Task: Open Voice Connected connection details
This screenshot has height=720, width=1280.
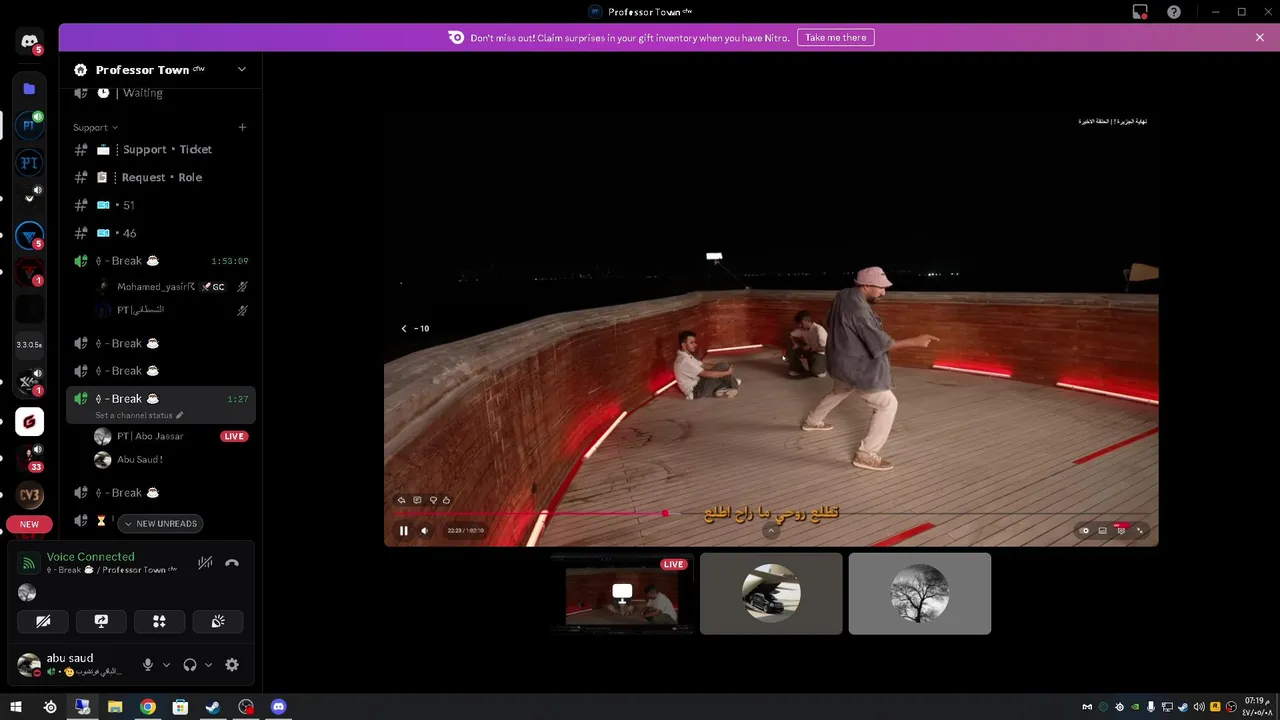Action: pos(90,557)
